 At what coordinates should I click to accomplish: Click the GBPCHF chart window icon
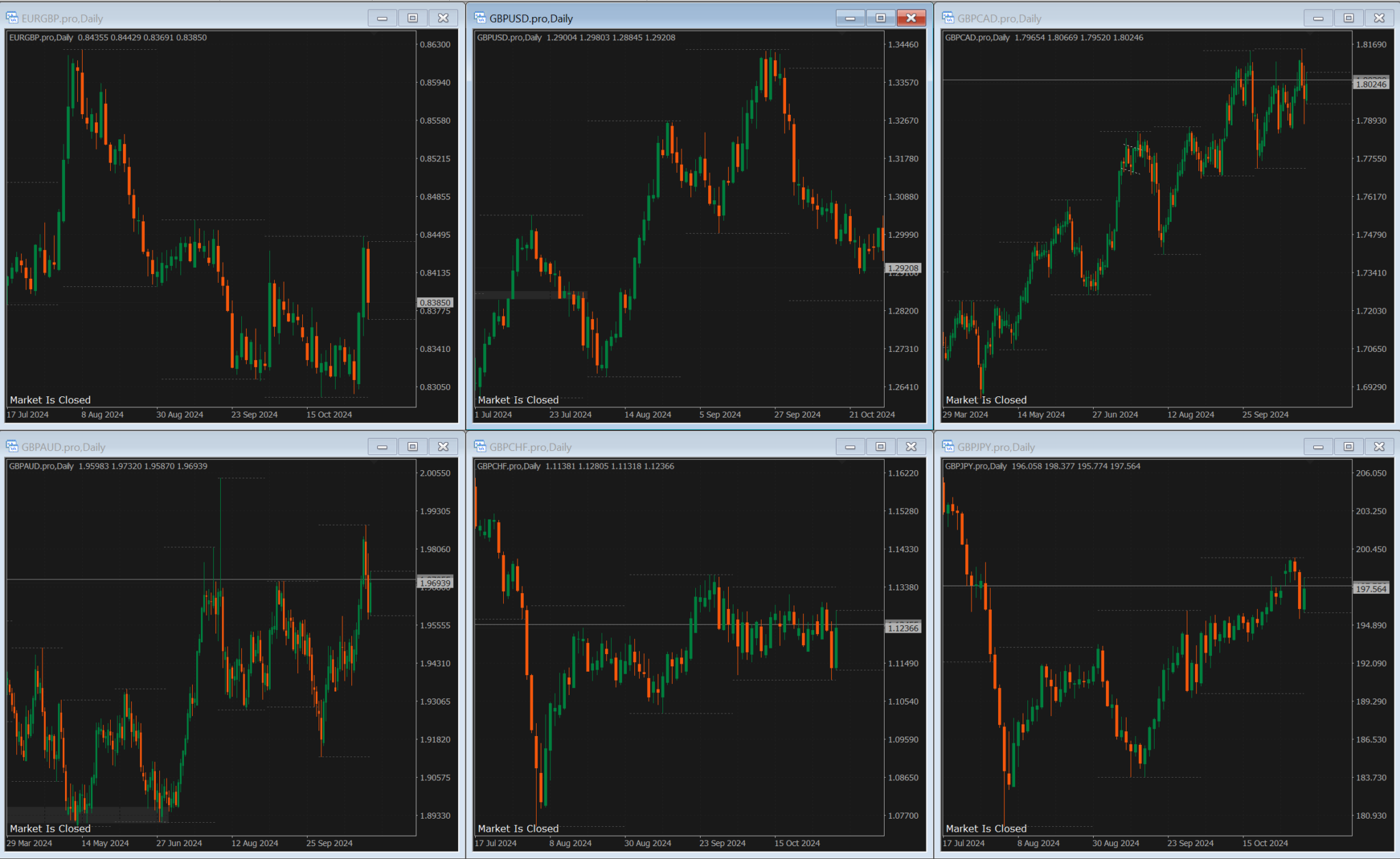pyautogui.click(x=480, y=447)
